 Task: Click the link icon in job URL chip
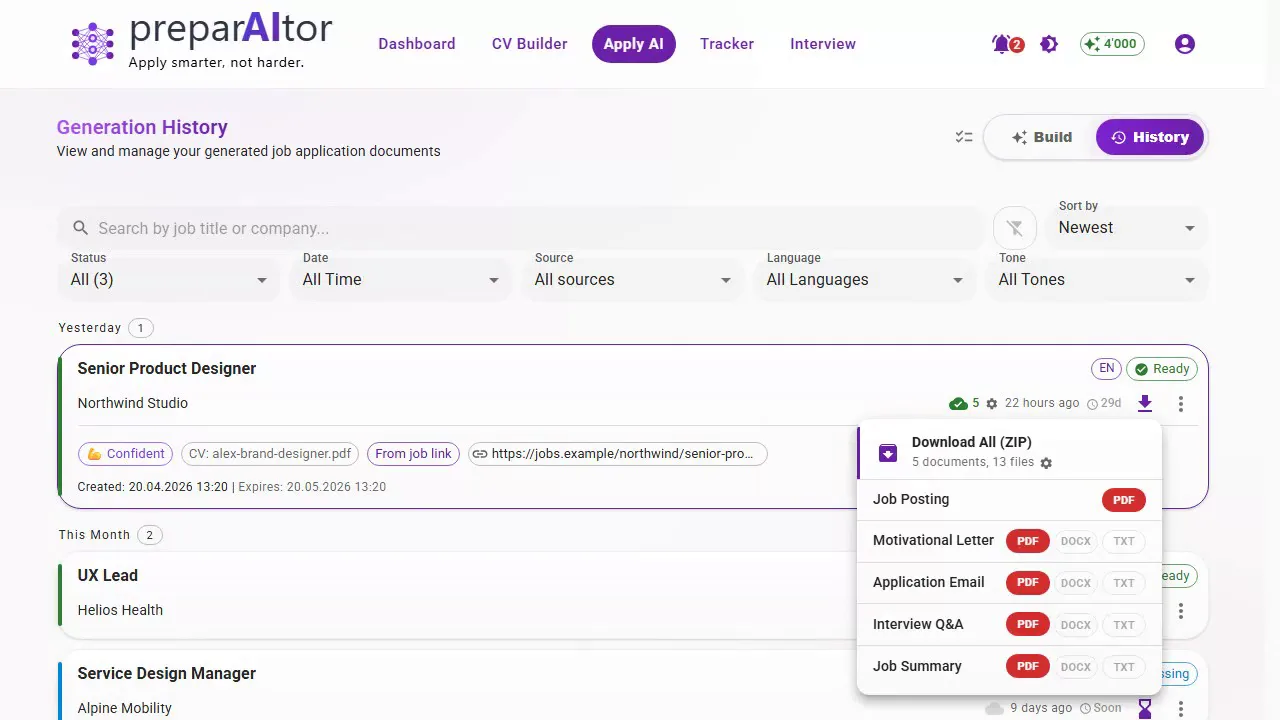pos(480,454)
